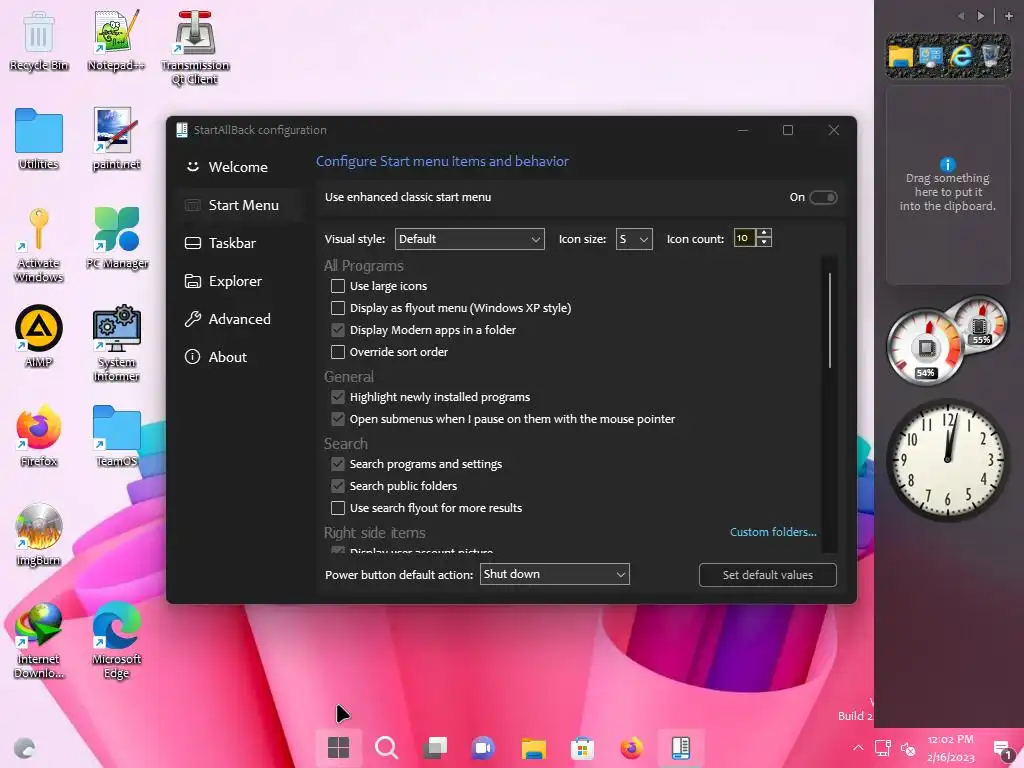The height and width of the screenshot is (768, 1024).
Task: Show hidden tray icons chevron
Action: 858,748
